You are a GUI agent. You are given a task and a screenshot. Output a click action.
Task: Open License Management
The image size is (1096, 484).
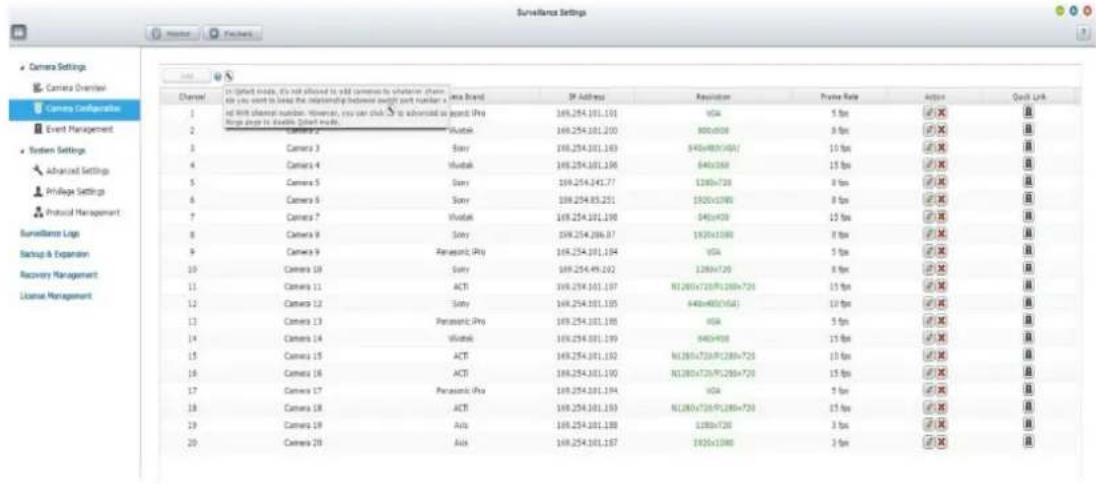click(x=55, y=295)
